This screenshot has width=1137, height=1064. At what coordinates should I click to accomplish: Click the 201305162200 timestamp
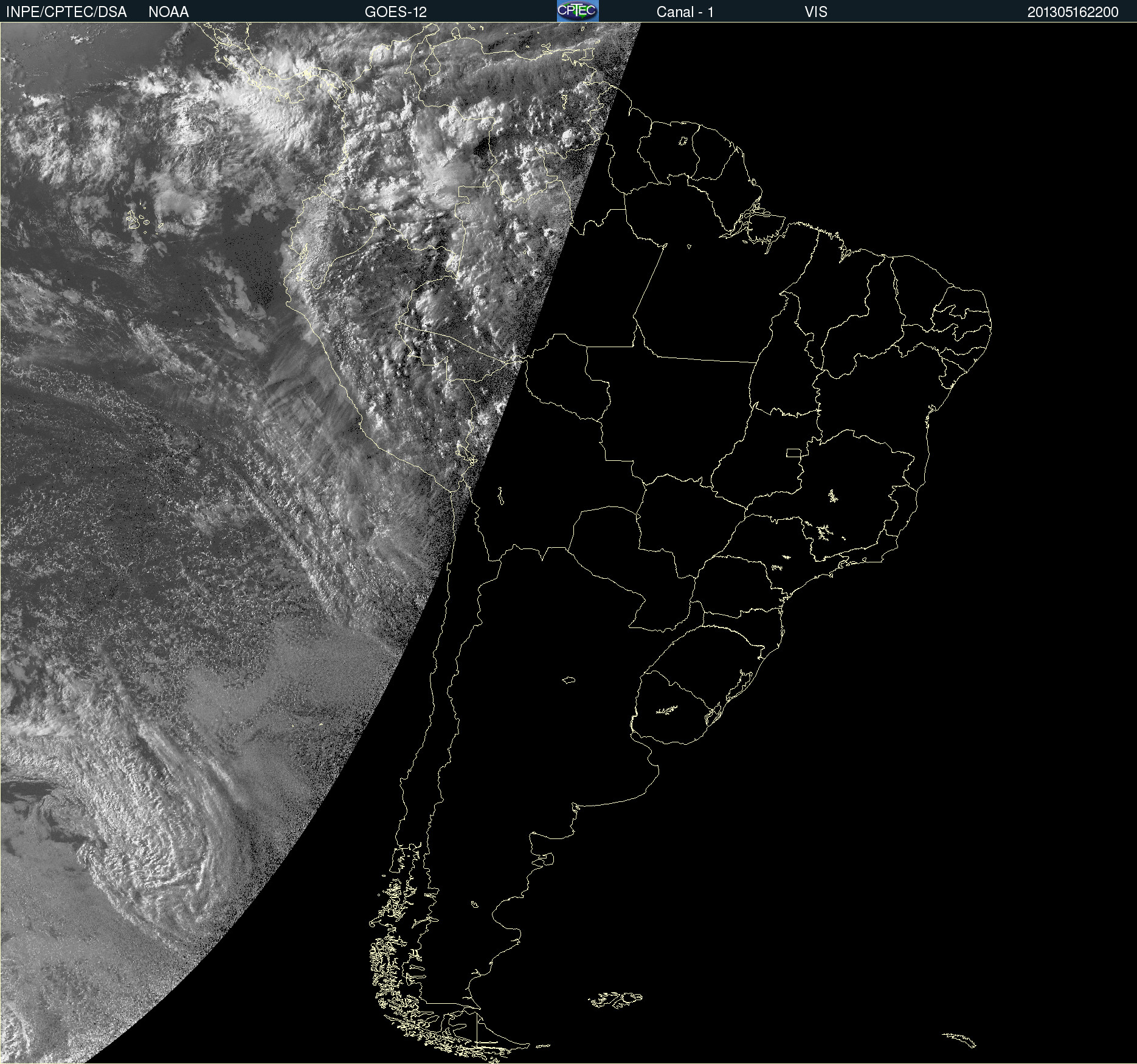click(x=1073, y=12)
